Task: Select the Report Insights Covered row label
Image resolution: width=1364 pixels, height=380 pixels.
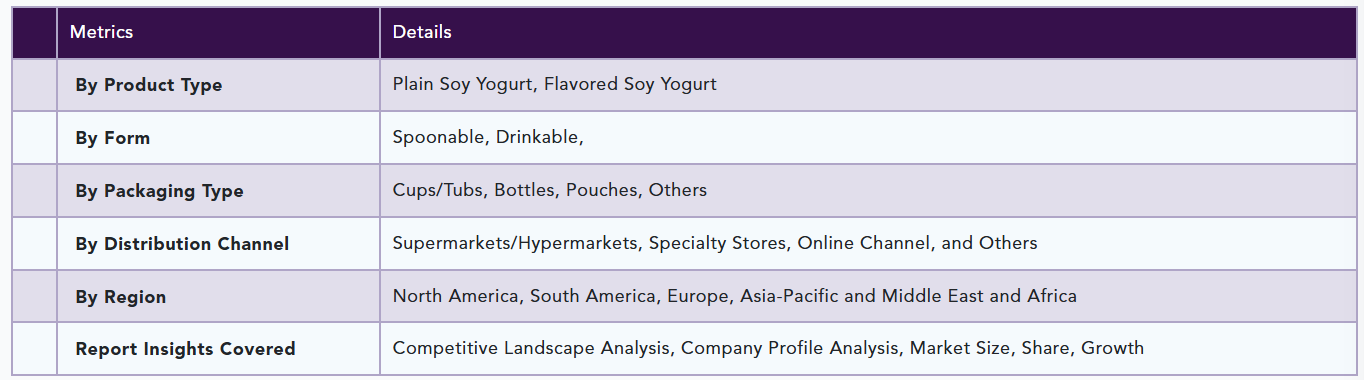Action: (x=185, y=349)
